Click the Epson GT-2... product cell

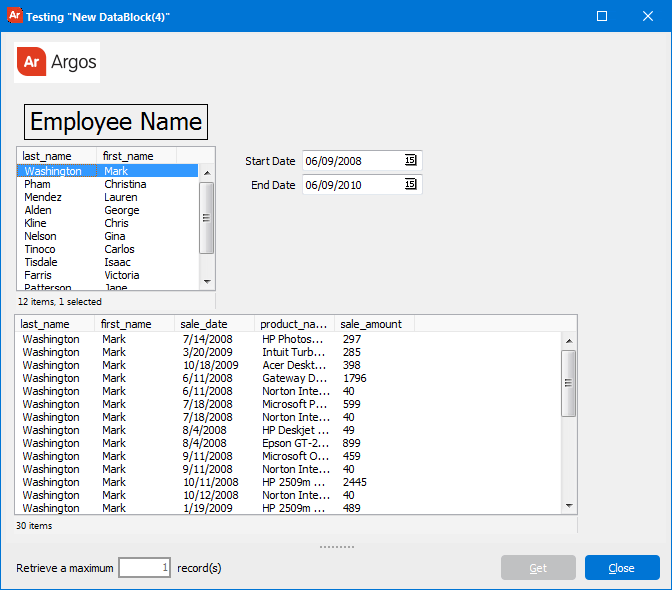pyautogui.click(x=296, y=443)
